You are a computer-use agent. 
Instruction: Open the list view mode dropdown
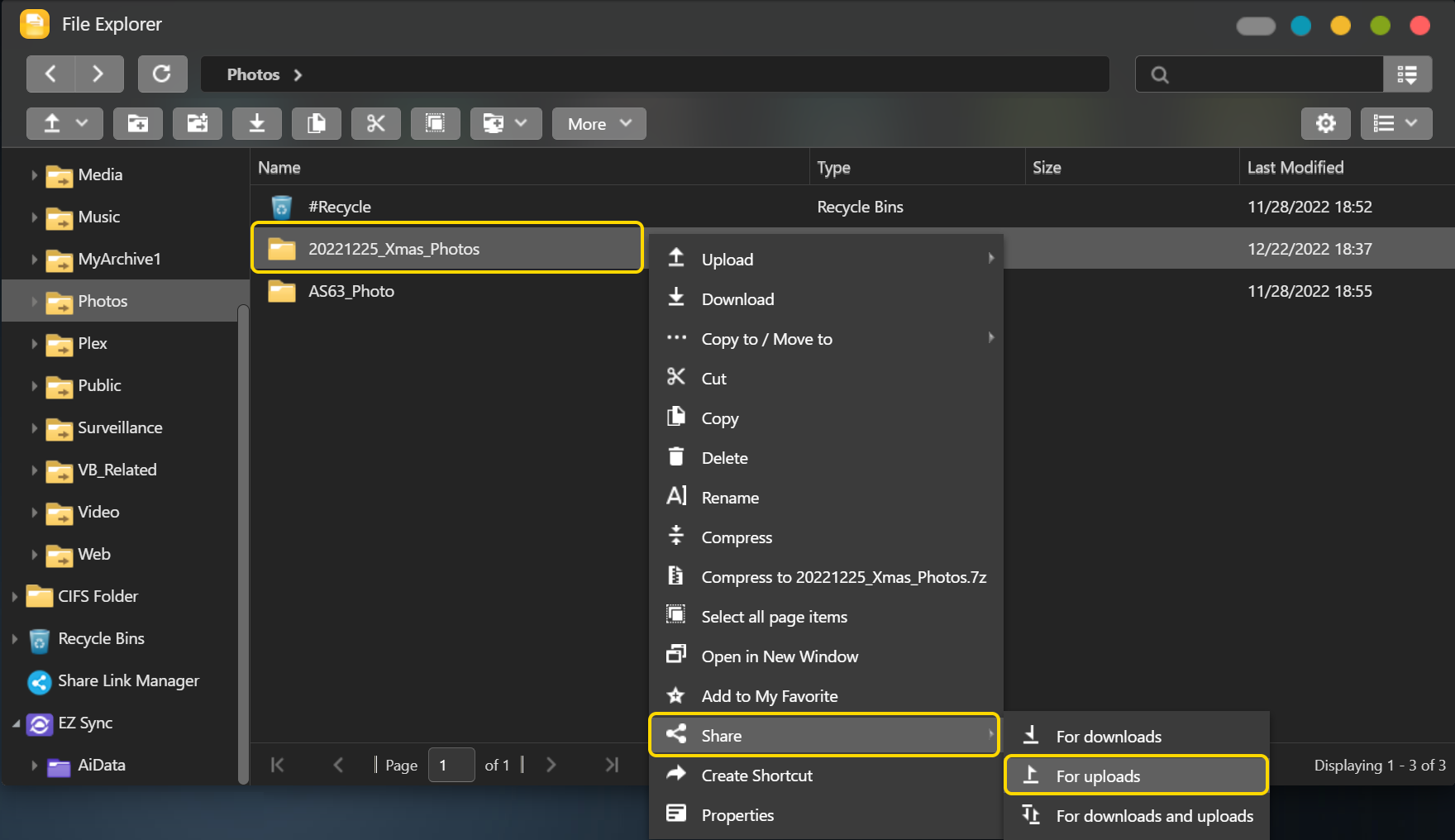pos(1396,124)
